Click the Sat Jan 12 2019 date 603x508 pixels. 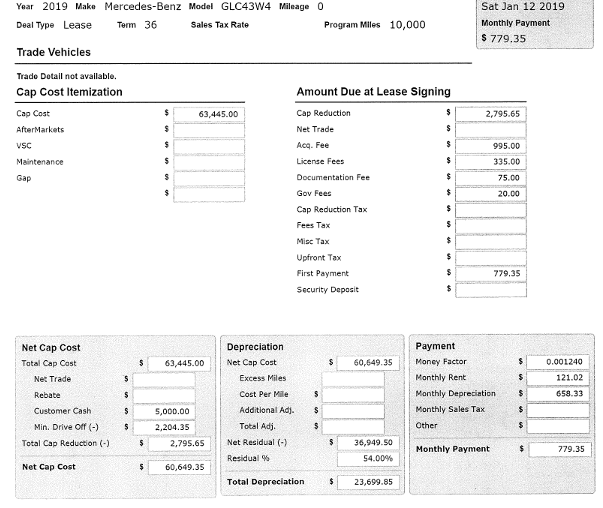(x=523, y=7)
